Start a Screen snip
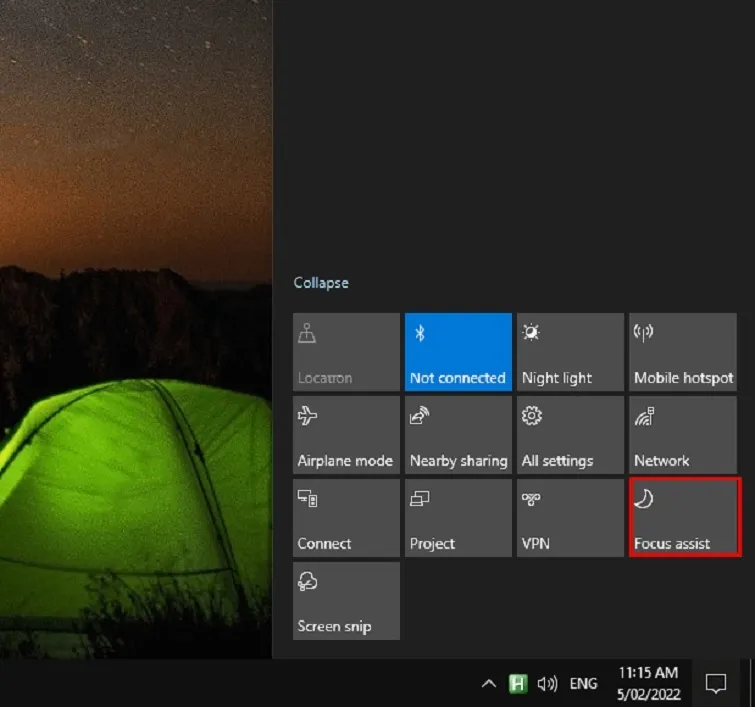 click(x=346, y=600)
